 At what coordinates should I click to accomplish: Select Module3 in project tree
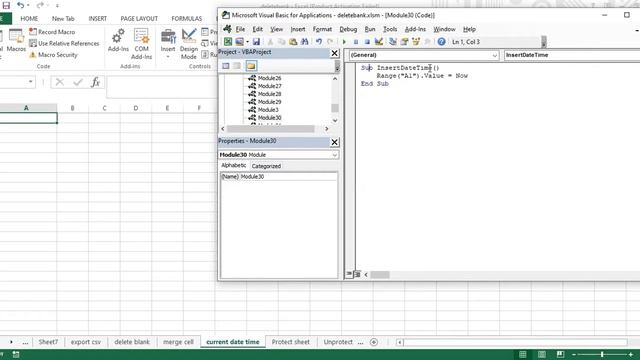(268, 110)
